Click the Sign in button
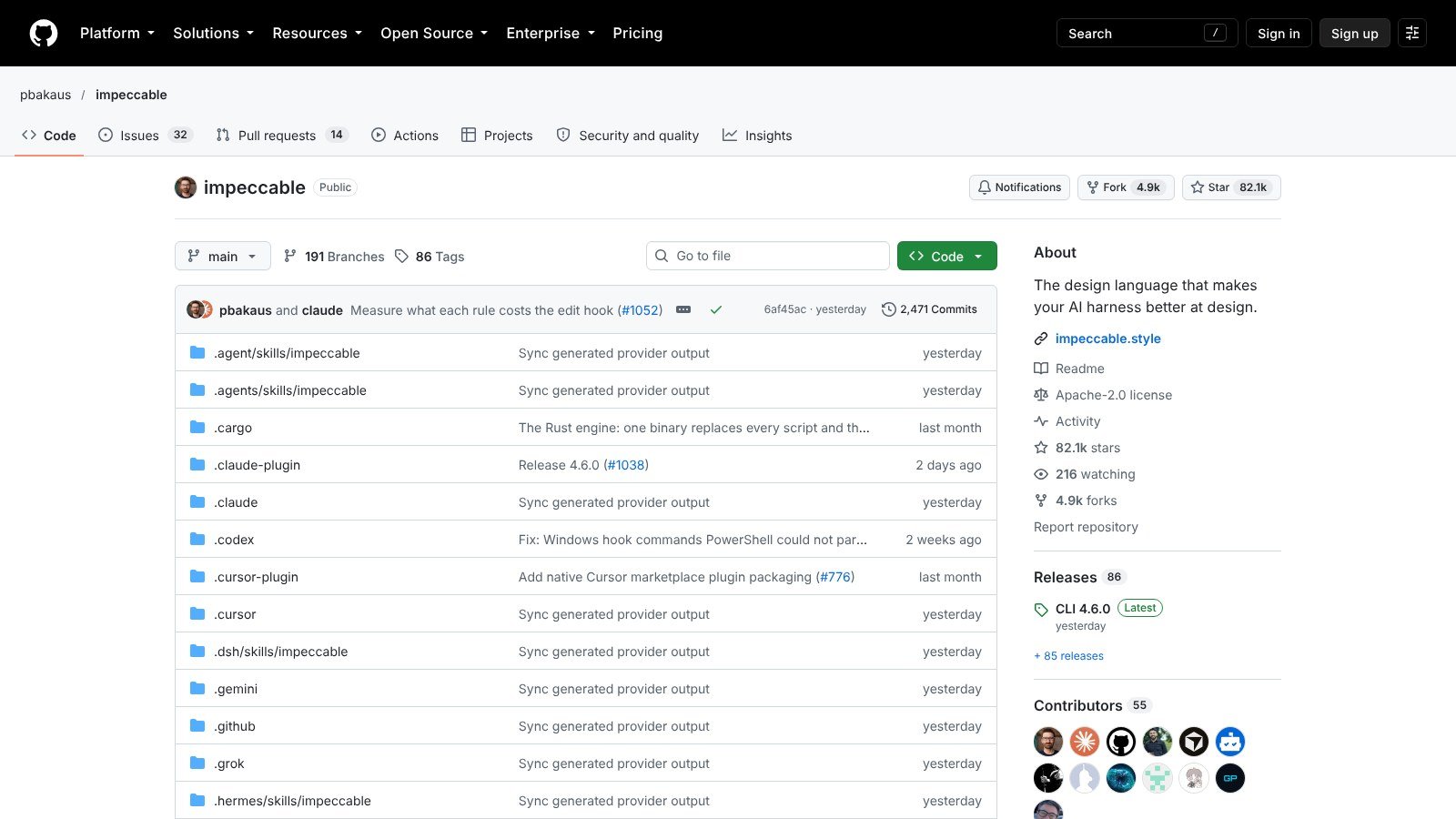Screen dimensions: 1456x819 click(x=1279, y=33)
